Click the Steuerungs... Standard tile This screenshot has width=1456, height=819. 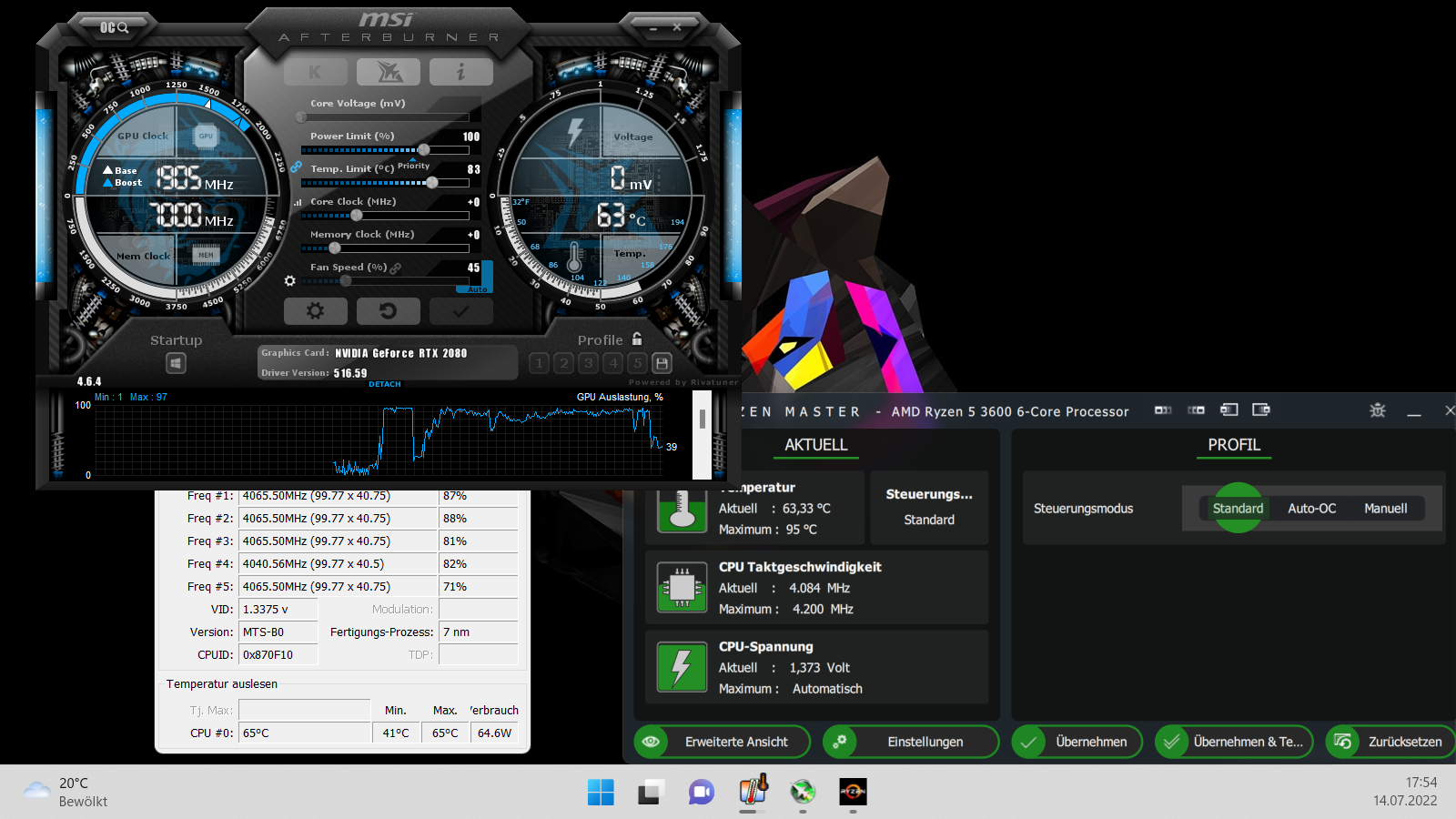[929, 507]
